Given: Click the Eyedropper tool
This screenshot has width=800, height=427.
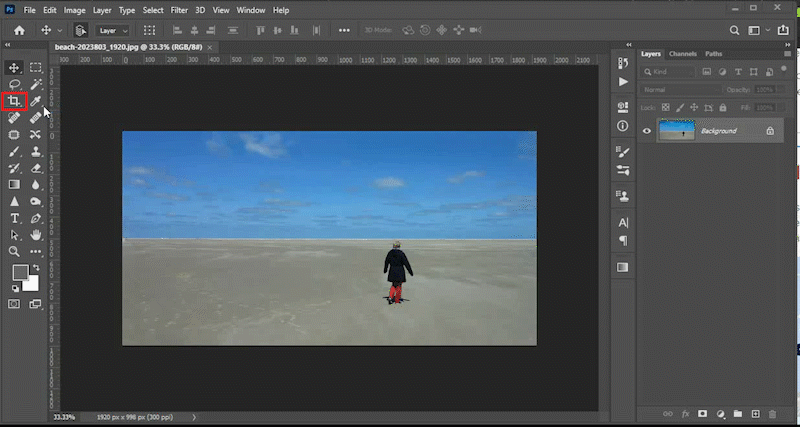Looking at the screenshot, I should pos(36,101).
